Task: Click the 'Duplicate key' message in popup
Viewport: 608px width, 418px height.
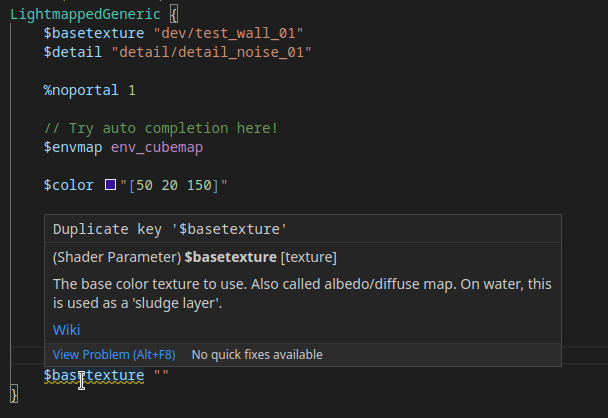Action: pos(170,230)
